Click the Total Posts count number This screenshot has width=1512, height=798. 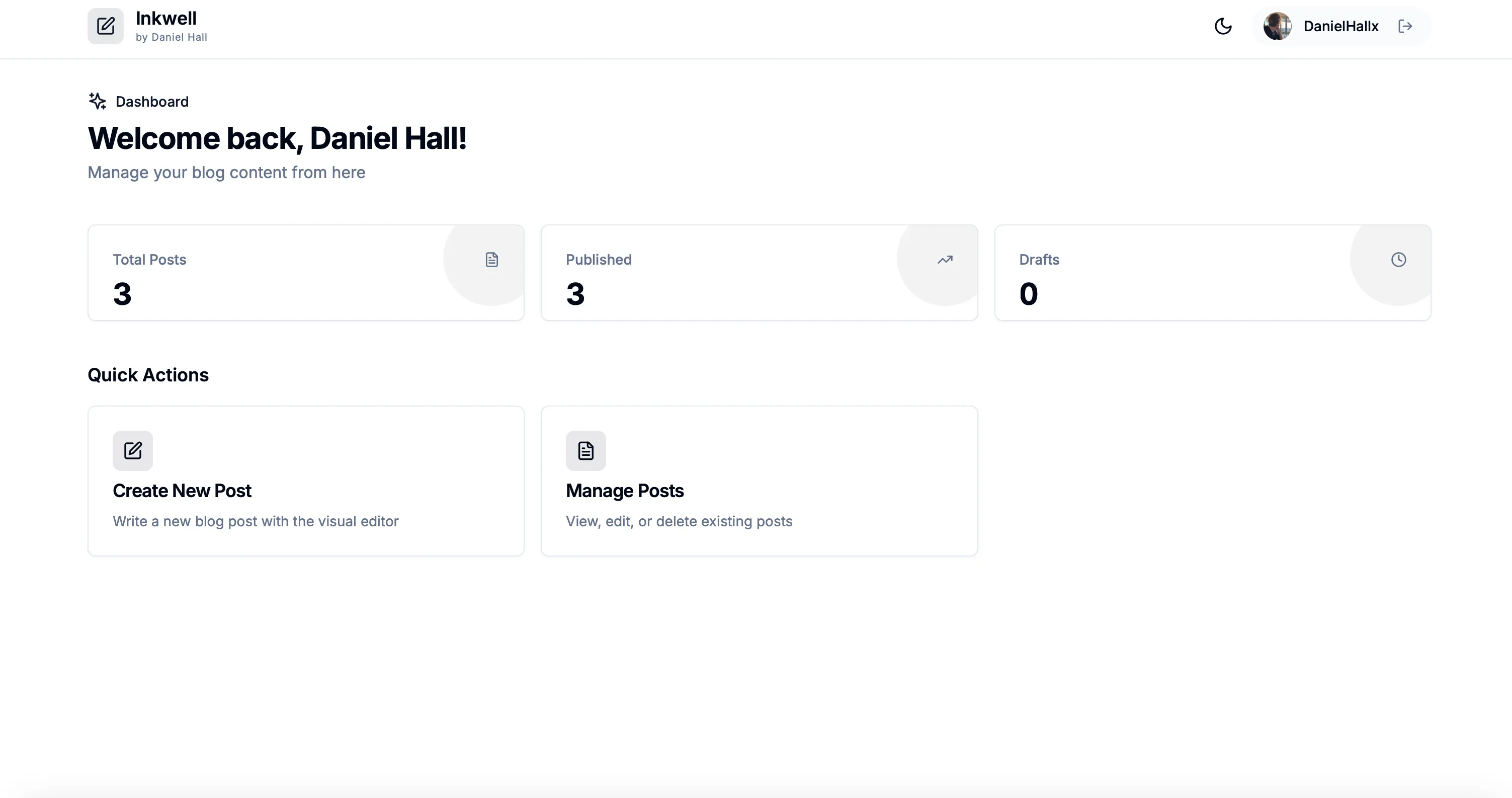[x=122, y=294]
